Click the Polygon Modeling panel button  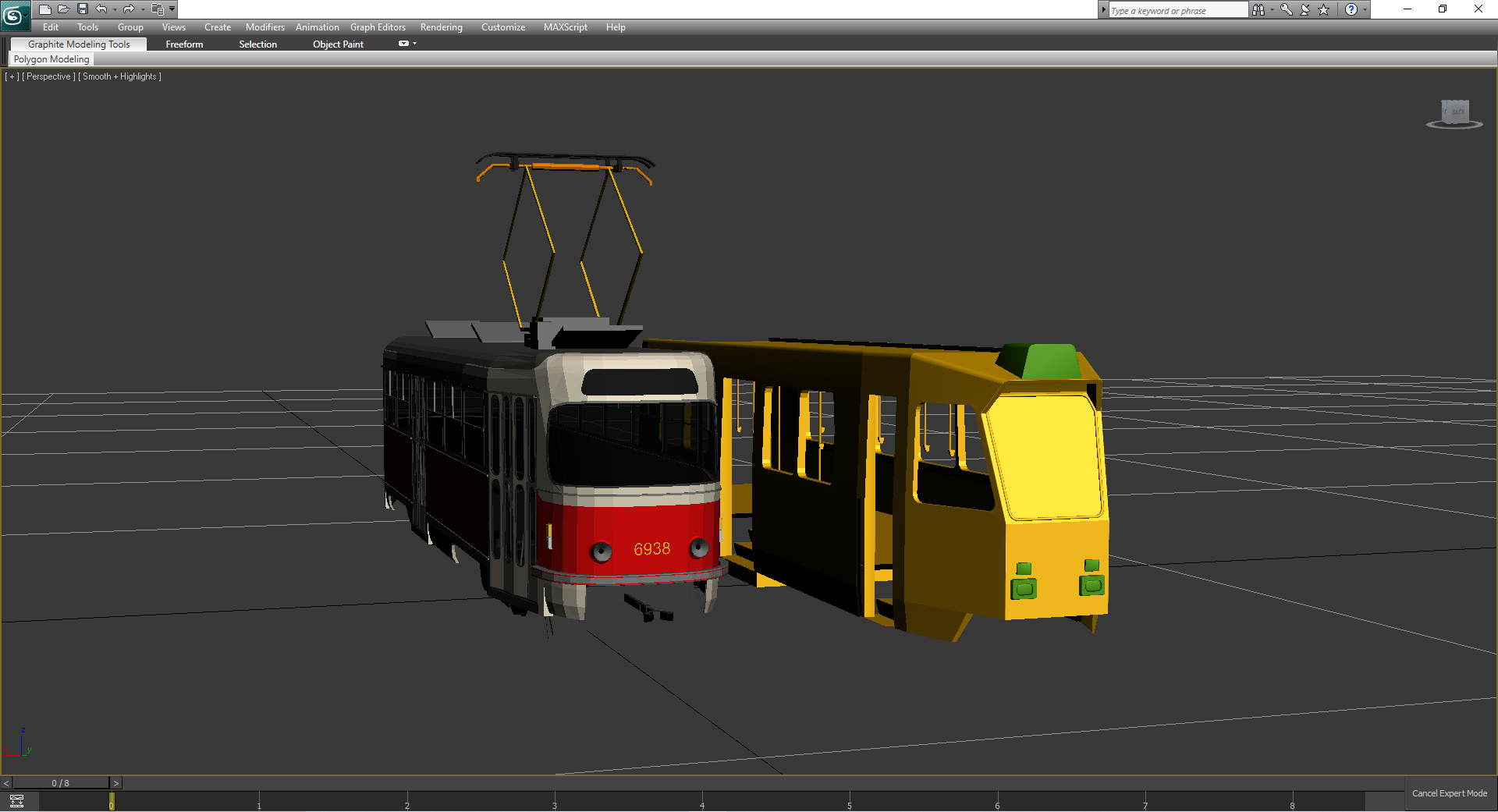51,59
